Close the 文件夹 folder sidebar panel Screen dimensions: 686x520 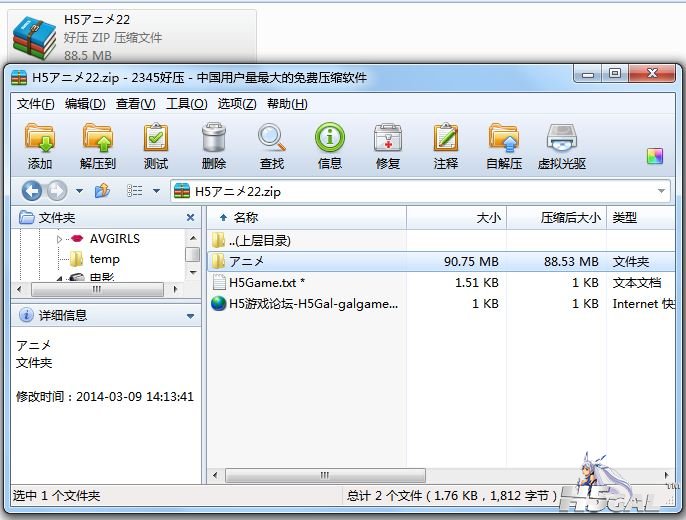(x=190, y=217)
